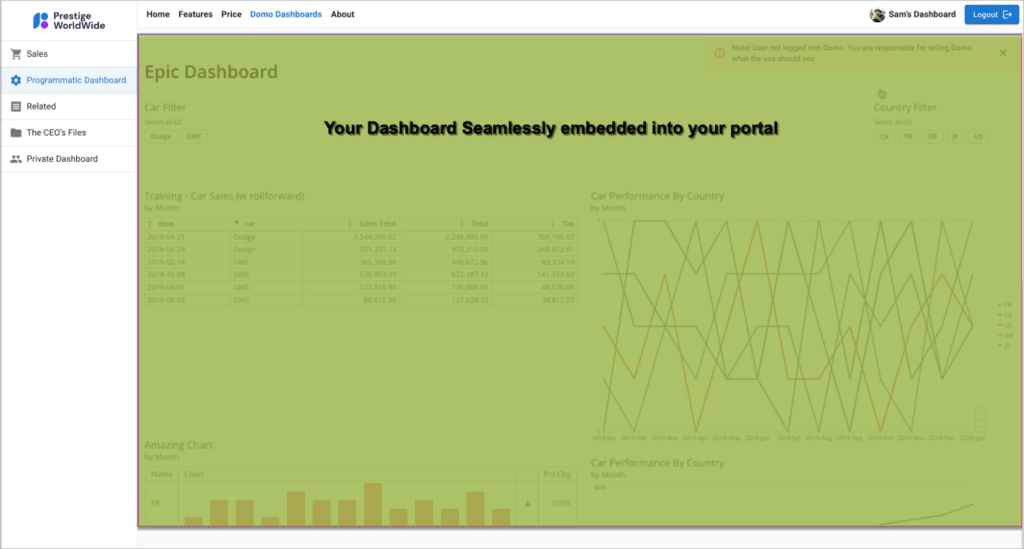Open the Home menu item

[x=157, y=14]
